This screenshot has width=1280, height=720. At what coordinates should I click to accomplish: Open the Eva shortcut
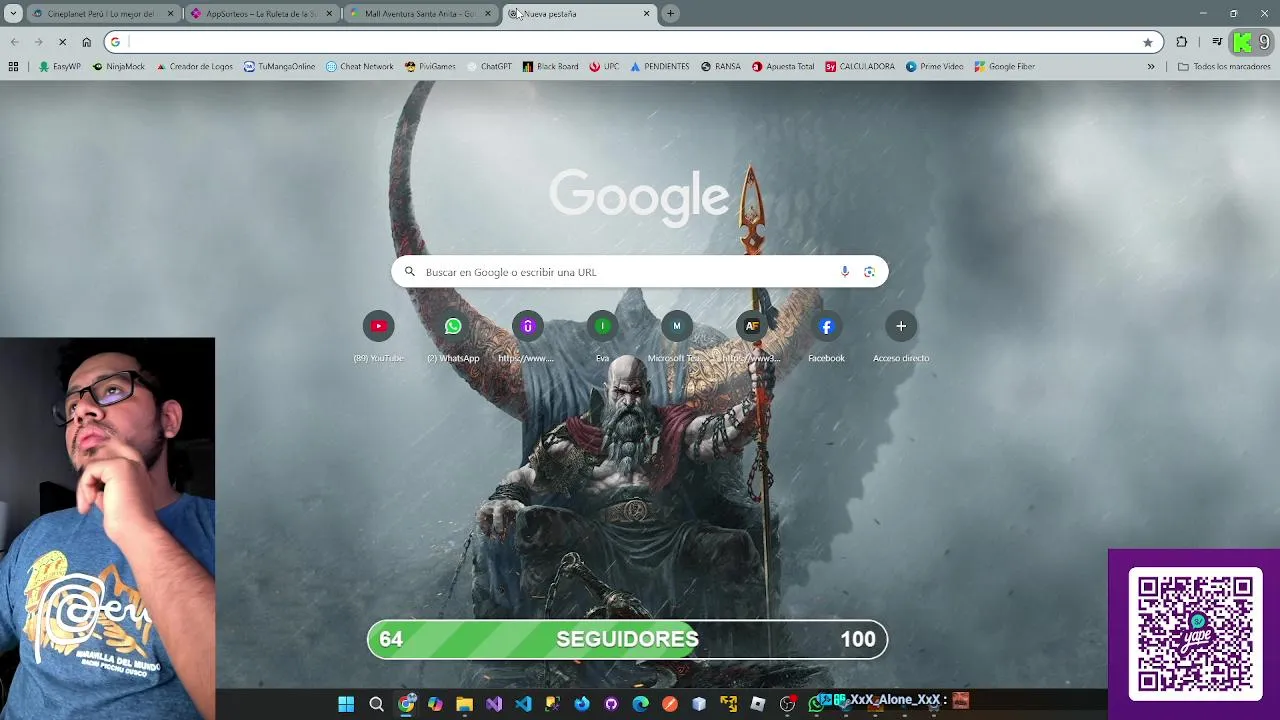click(602, 337)
